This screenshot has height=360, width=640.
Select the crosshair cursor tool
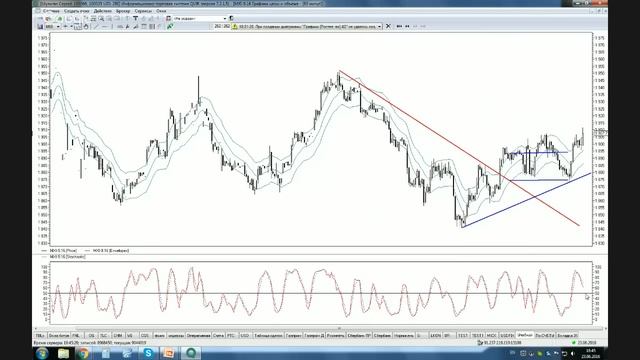65,27
